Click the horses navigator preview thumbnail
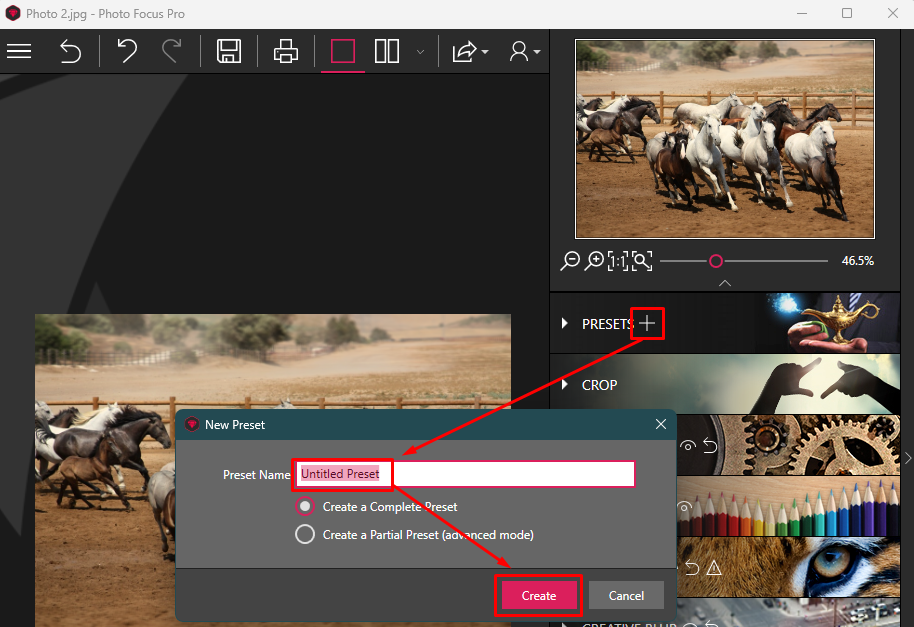 pyautogui.click(x=725, y=139)
